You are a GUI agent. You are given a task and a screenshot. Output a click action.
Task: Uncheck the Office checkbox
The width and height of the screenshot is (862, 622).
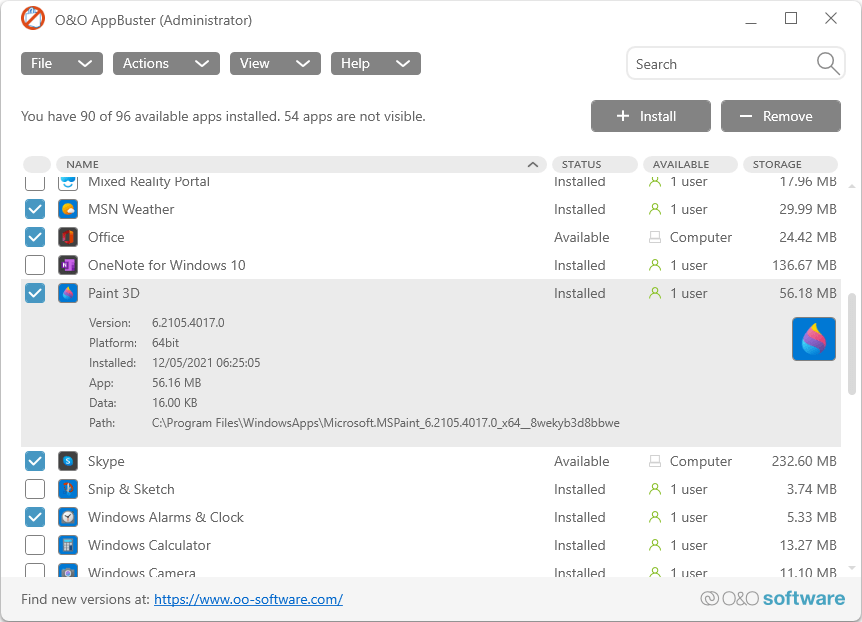click(x=35, y=237)
